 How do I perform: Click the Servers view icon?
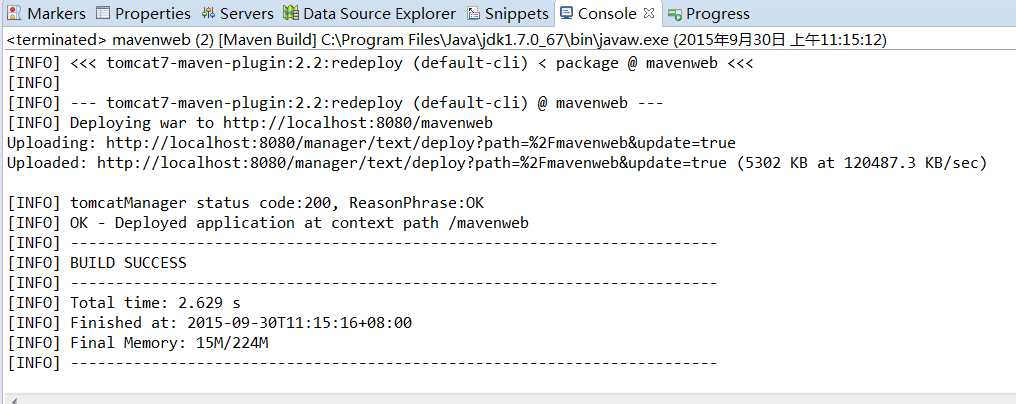[x=208, y=13]
